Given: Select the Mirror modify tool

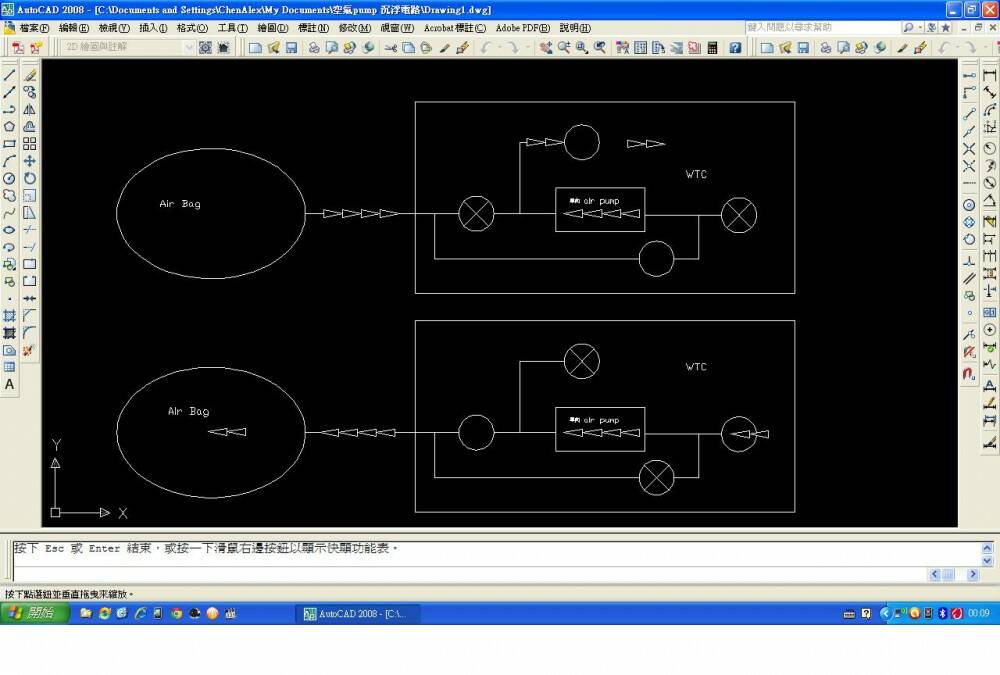Looking at the screenshot, I should coord(30,109).
